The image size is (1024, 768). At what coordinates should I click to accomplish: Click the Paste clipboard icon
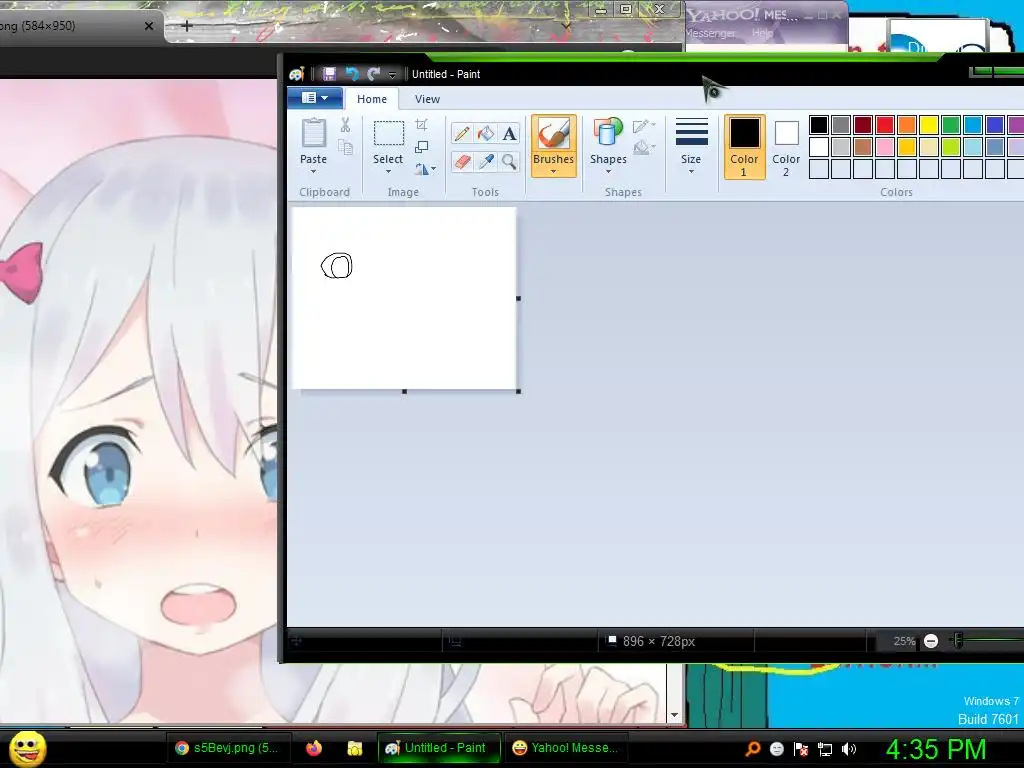coord(313,133)
